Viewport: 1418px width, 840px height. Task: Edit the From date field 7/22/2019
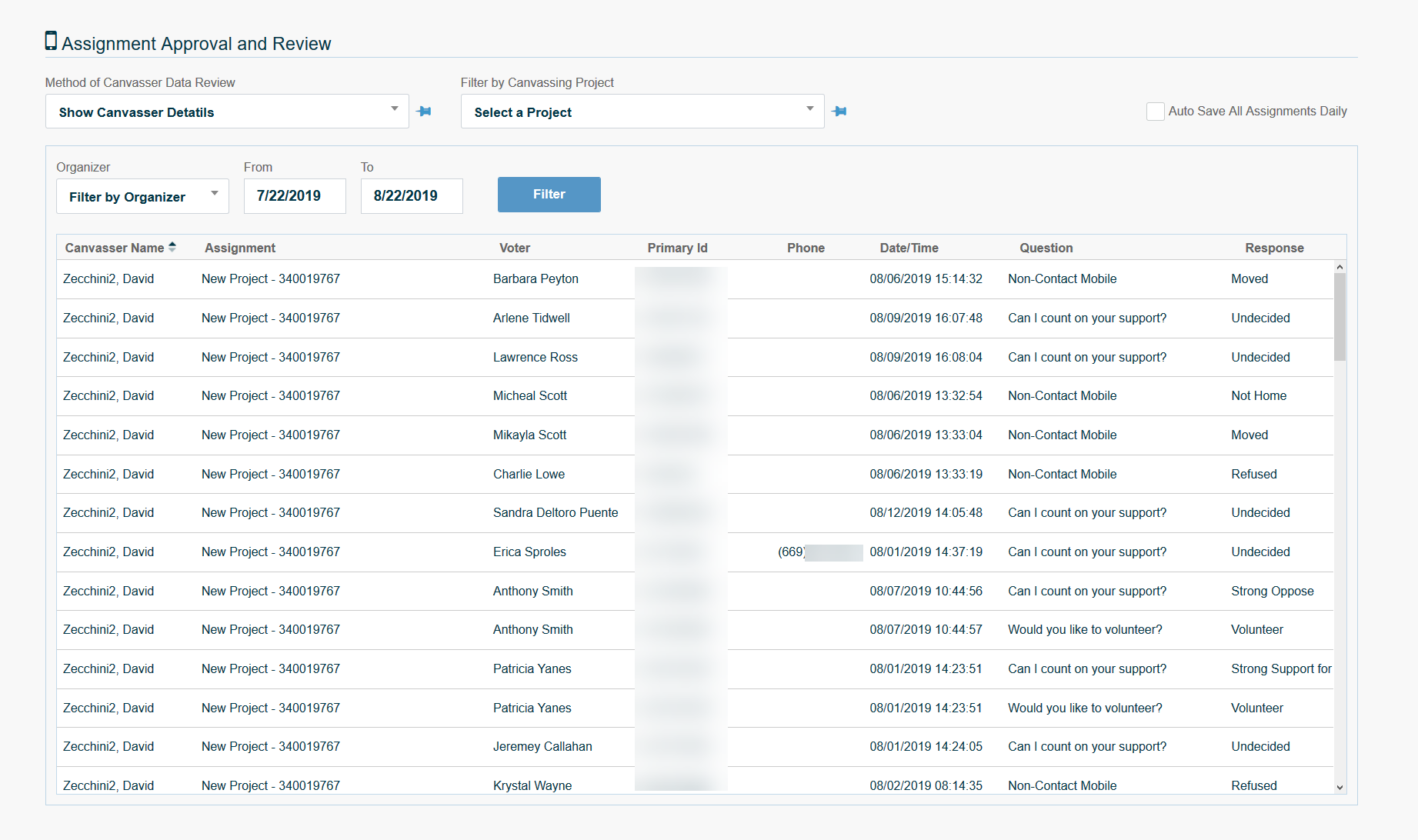pyautogui.click(x=295, y=196)
